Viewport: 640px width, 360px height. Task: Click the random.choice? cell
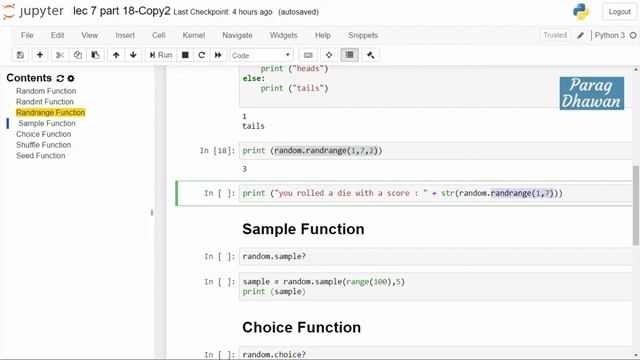tap(435, 353)
